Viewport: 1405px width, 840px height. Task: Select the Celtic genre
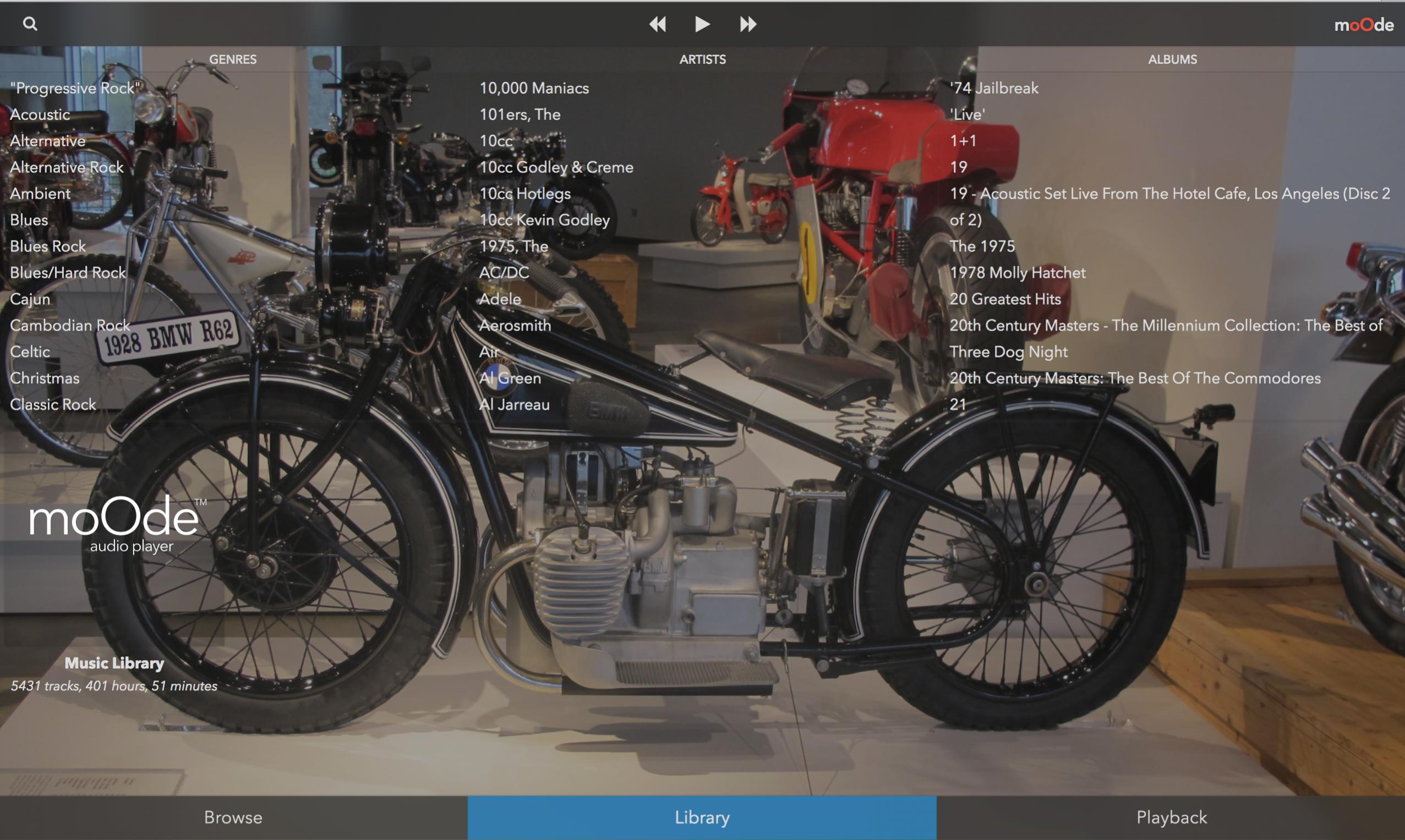(x=30, y=352)
